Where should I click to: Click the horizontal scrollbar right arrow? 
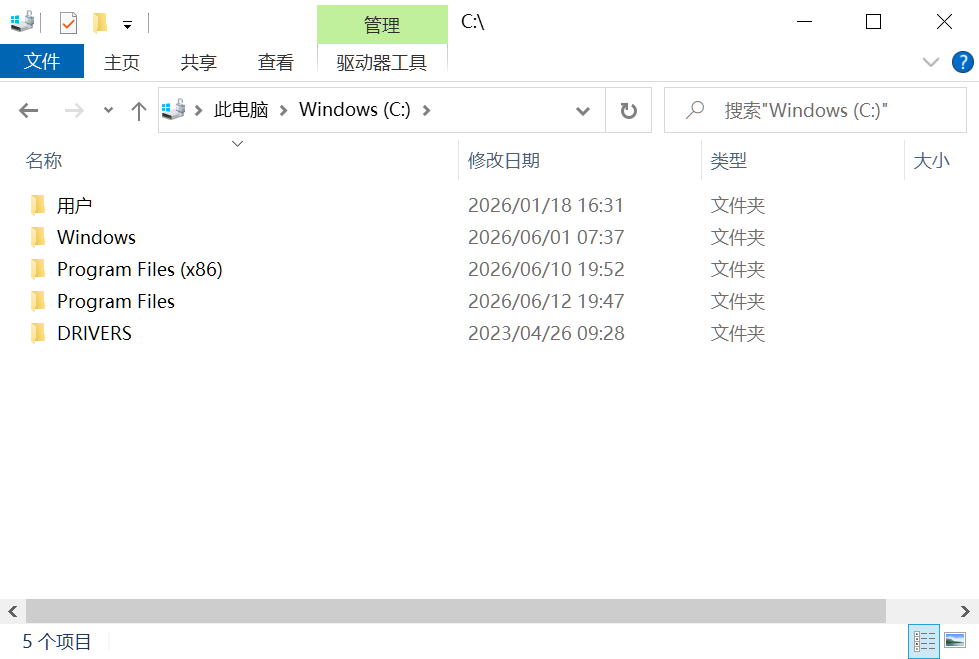(965, 611)
